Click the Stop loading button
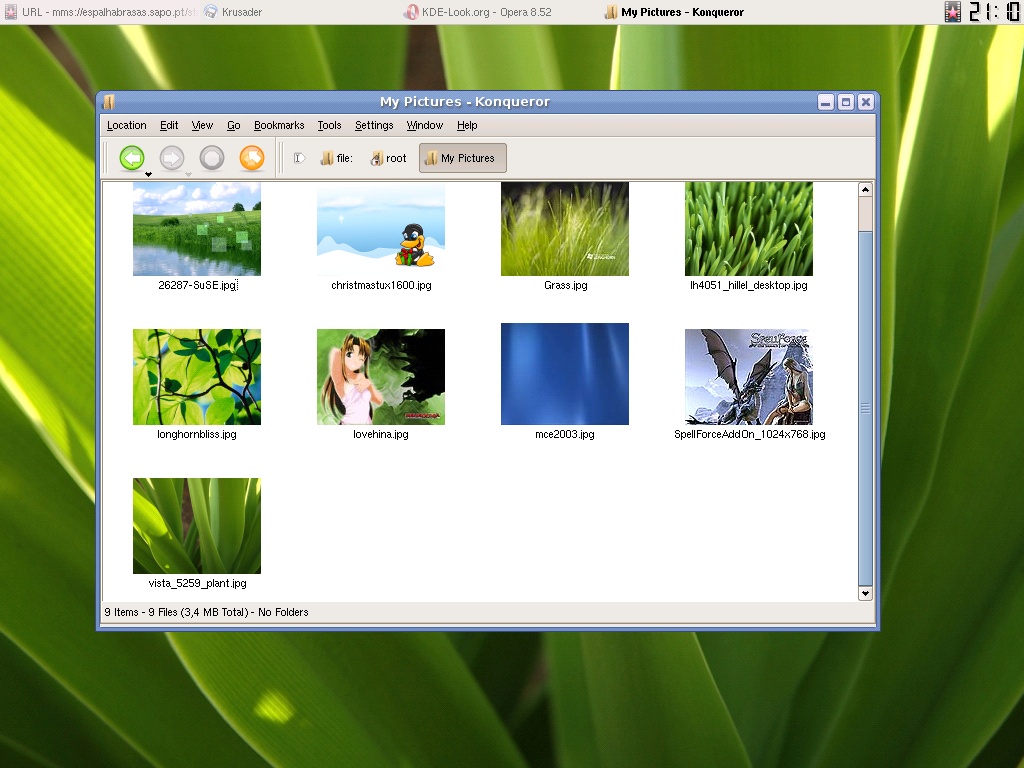The width and height of the screenshot is (1024, 768). point(212,158)
